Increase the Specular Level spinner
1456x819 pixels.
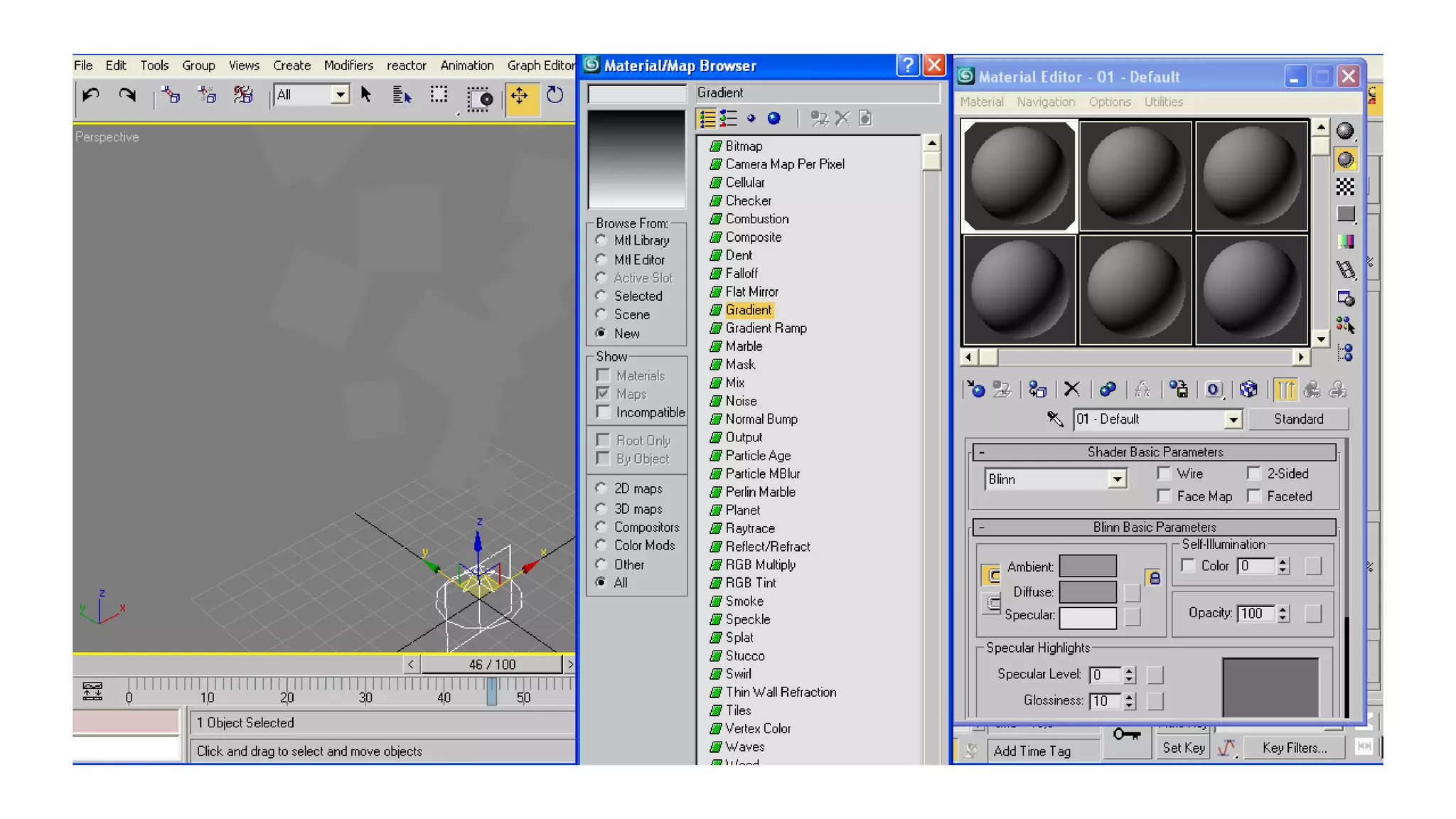pos(1129,670)
